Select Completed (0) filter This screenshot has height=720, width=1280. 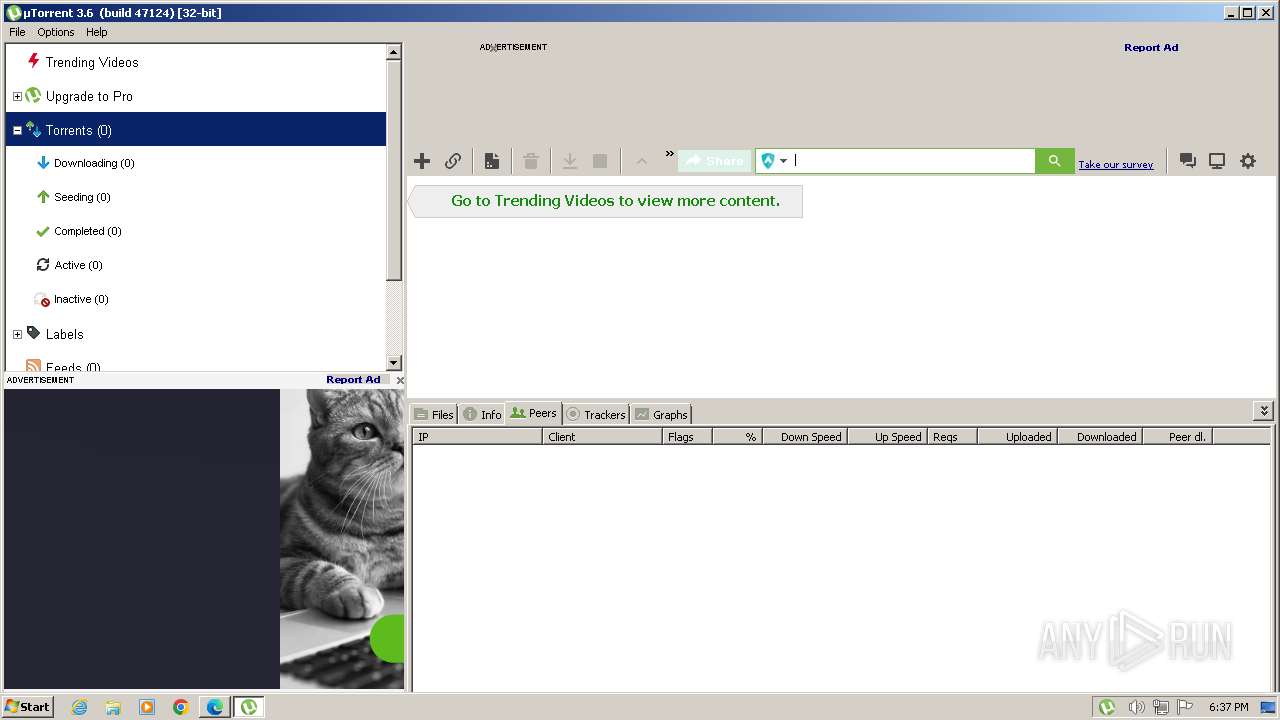click(x=88, y=231)
